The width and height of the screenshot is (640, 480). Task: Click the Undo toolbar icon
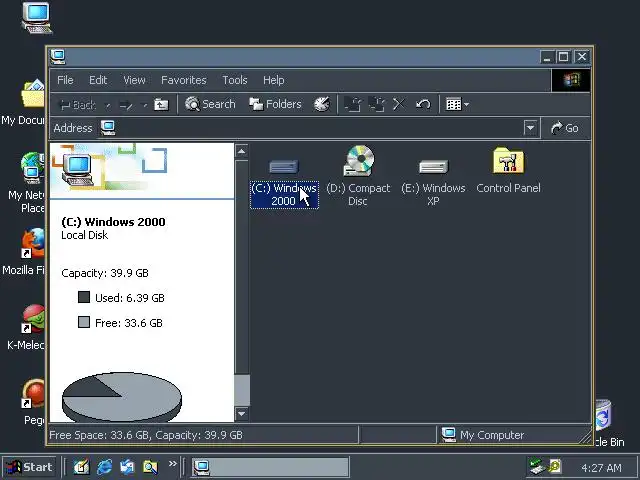point(423,104)
